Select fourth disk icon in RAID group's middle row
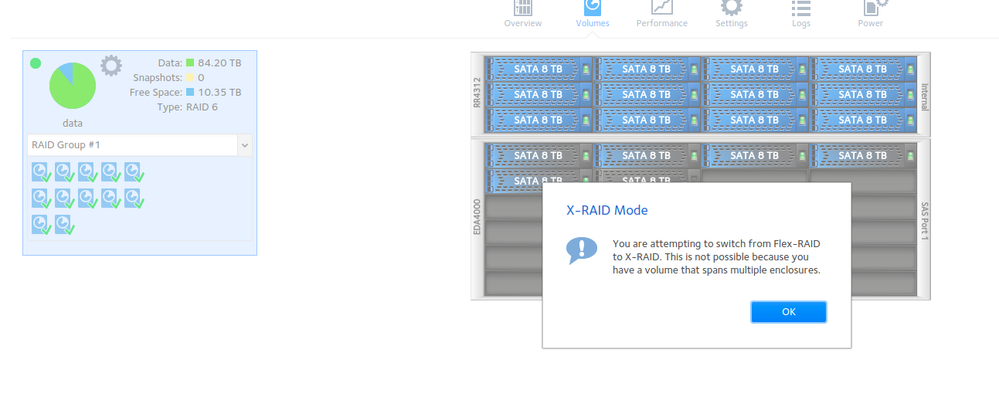 click(x=111, y=199)
